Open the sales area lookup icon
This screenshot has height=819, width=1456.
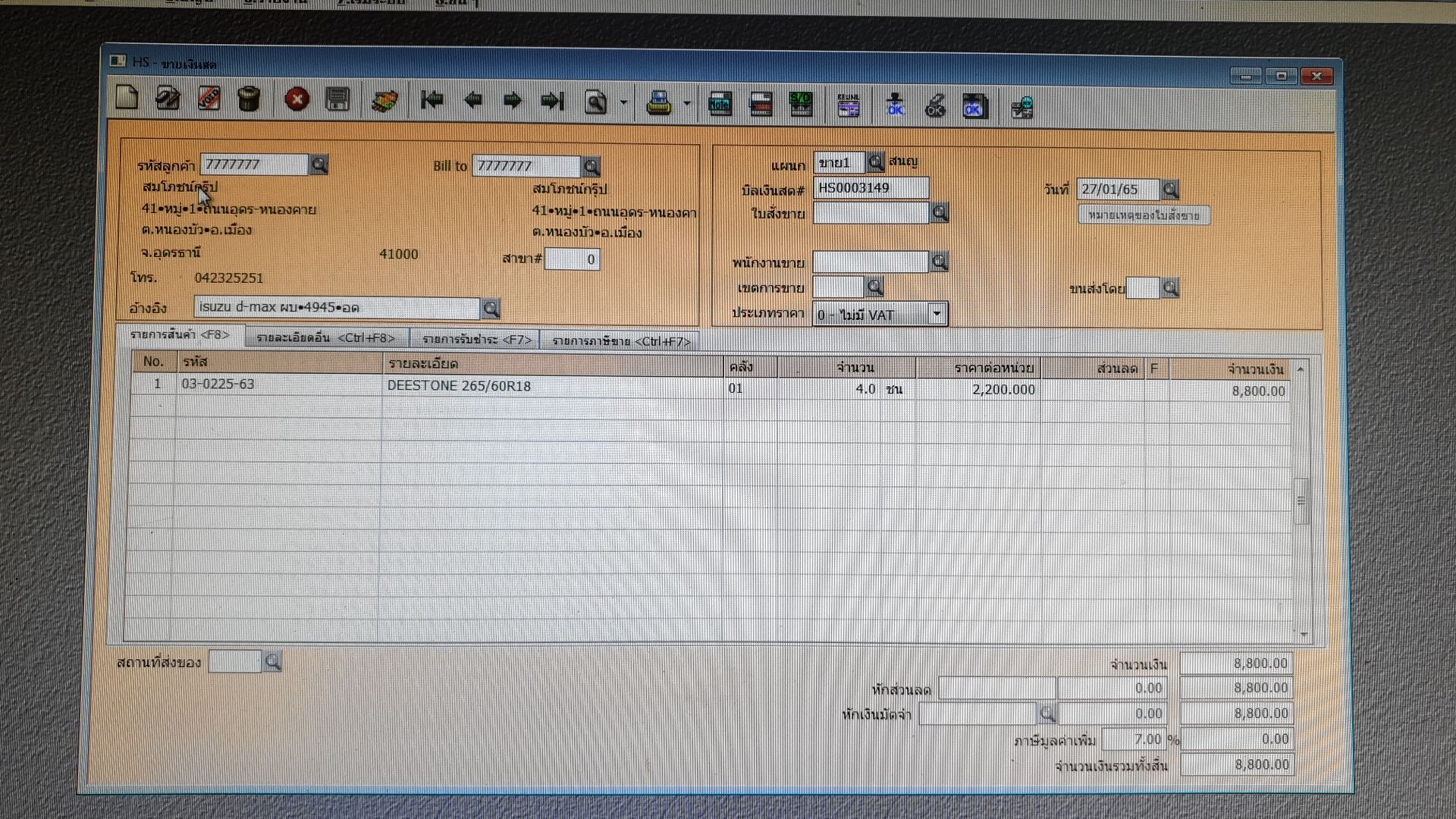(874, 287)
